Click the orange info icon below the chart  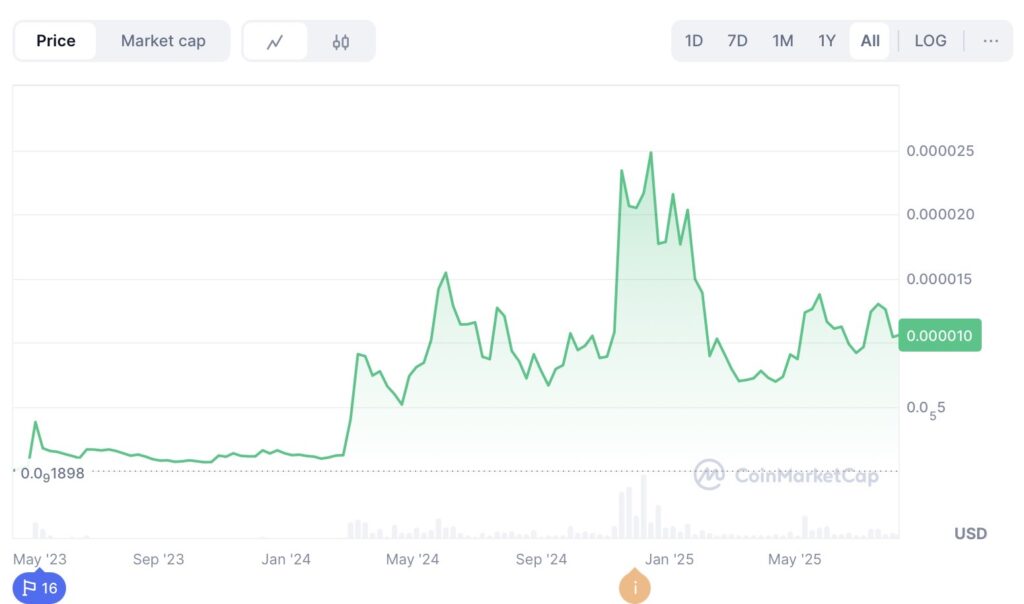click(633, 588)
